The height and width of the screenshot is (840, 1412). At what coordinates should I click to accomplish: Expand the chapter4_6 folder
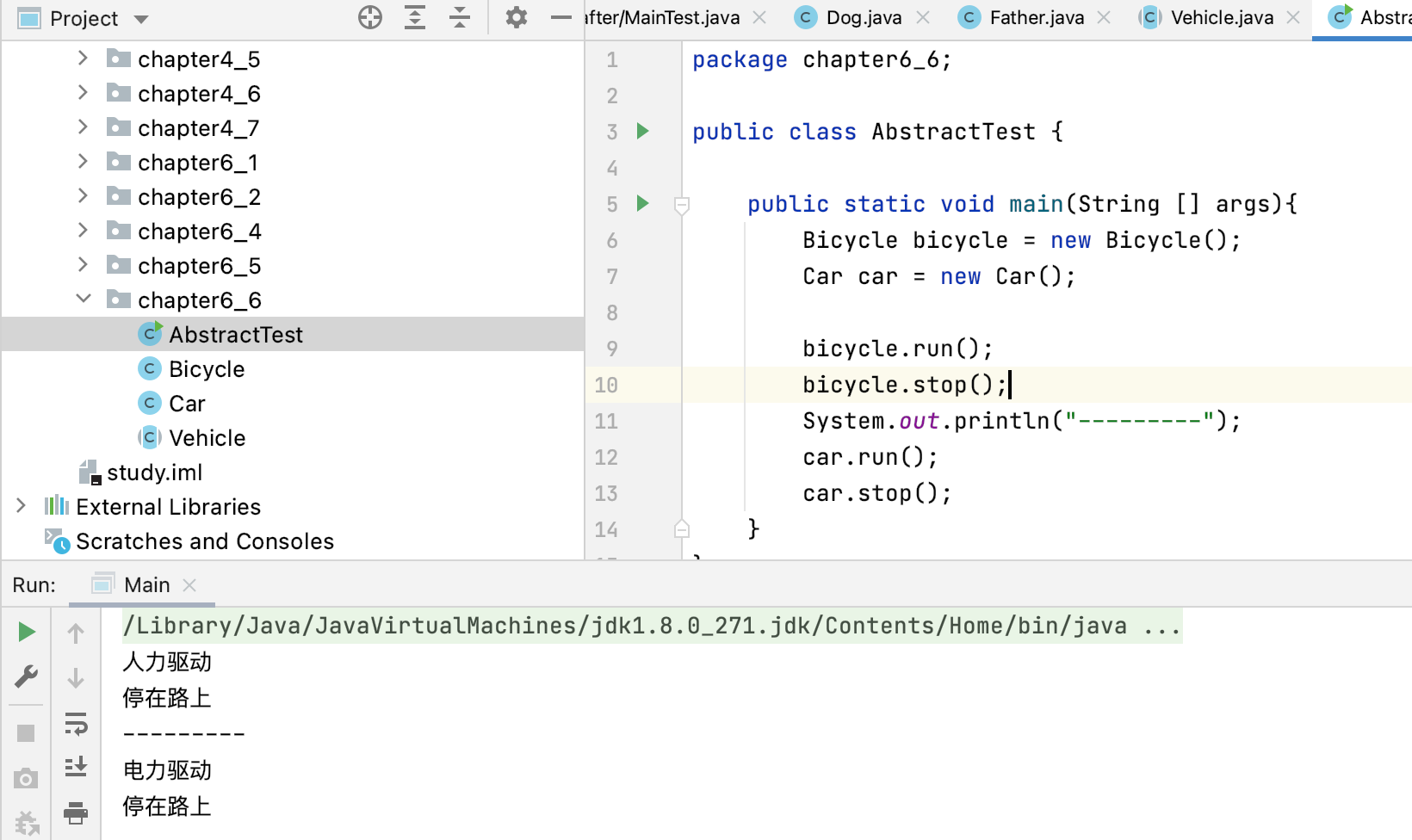tap(83, 92)
